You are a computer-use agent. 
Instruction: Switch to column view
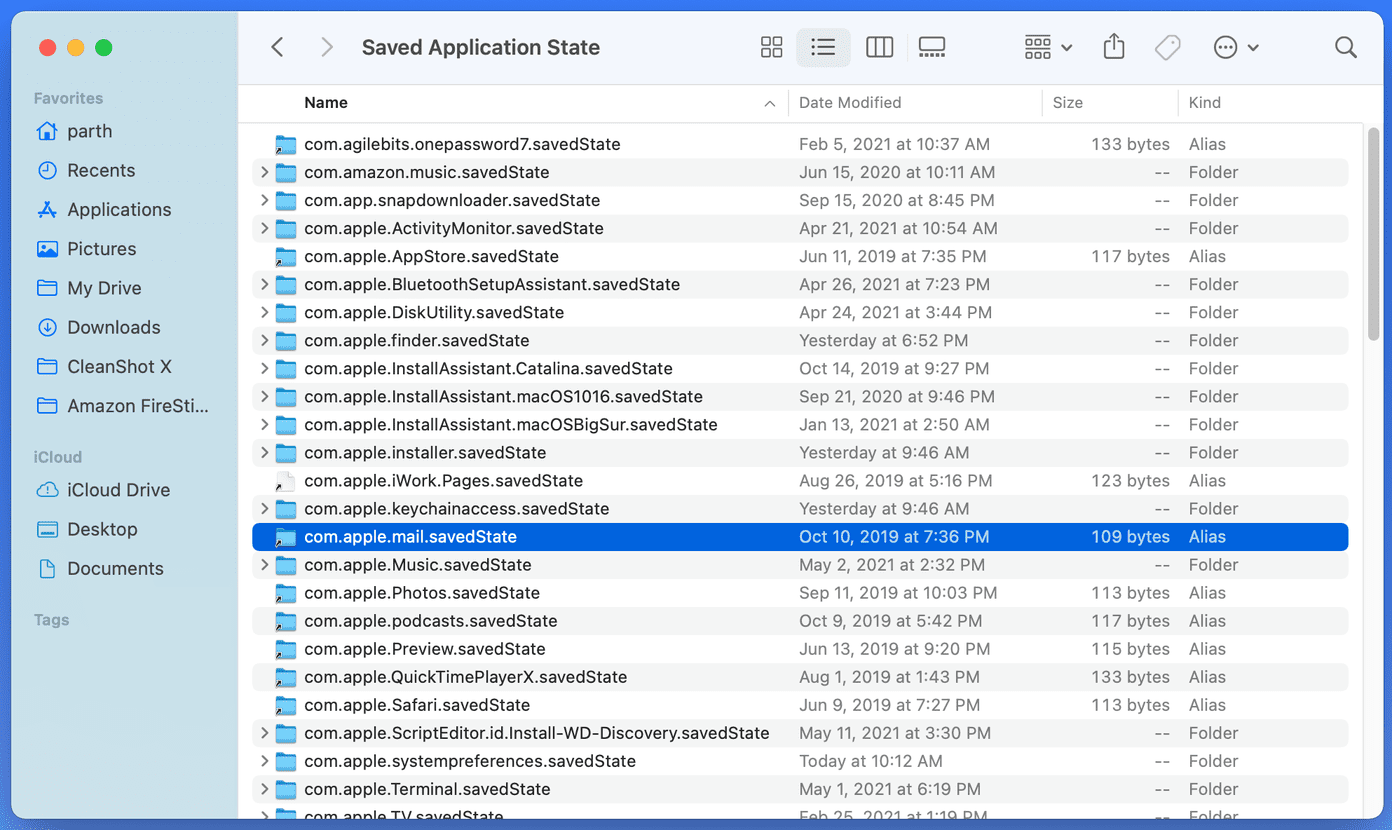click(x=879, y=47)
